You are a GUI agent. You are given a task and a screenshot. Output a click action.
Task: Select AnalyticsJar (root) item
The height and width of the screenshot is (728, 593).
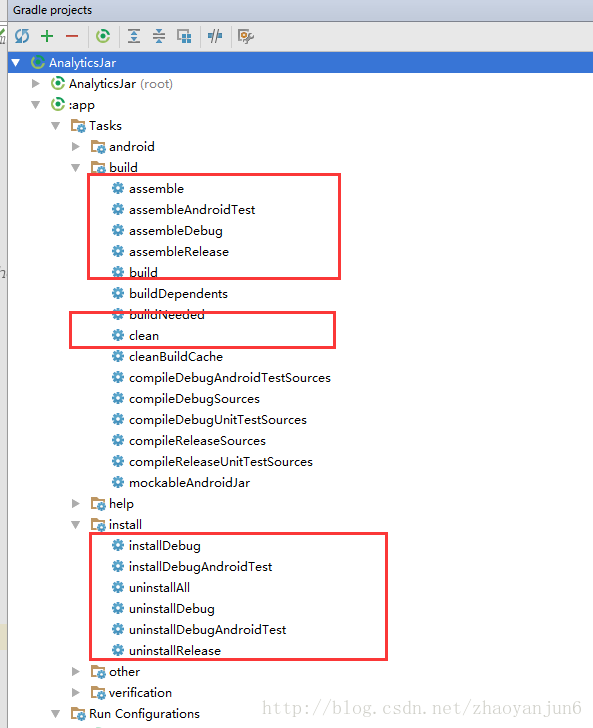pos(120,84)
